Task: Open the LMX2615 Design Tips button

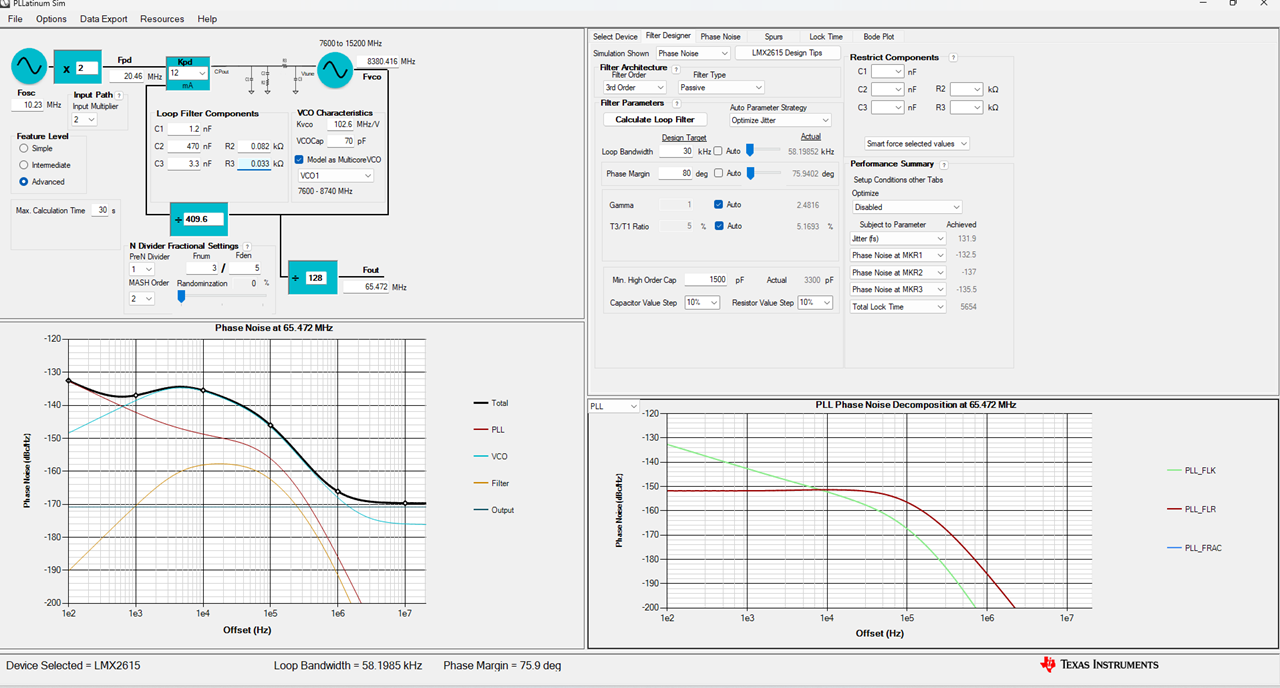Action: click(789, 53)
